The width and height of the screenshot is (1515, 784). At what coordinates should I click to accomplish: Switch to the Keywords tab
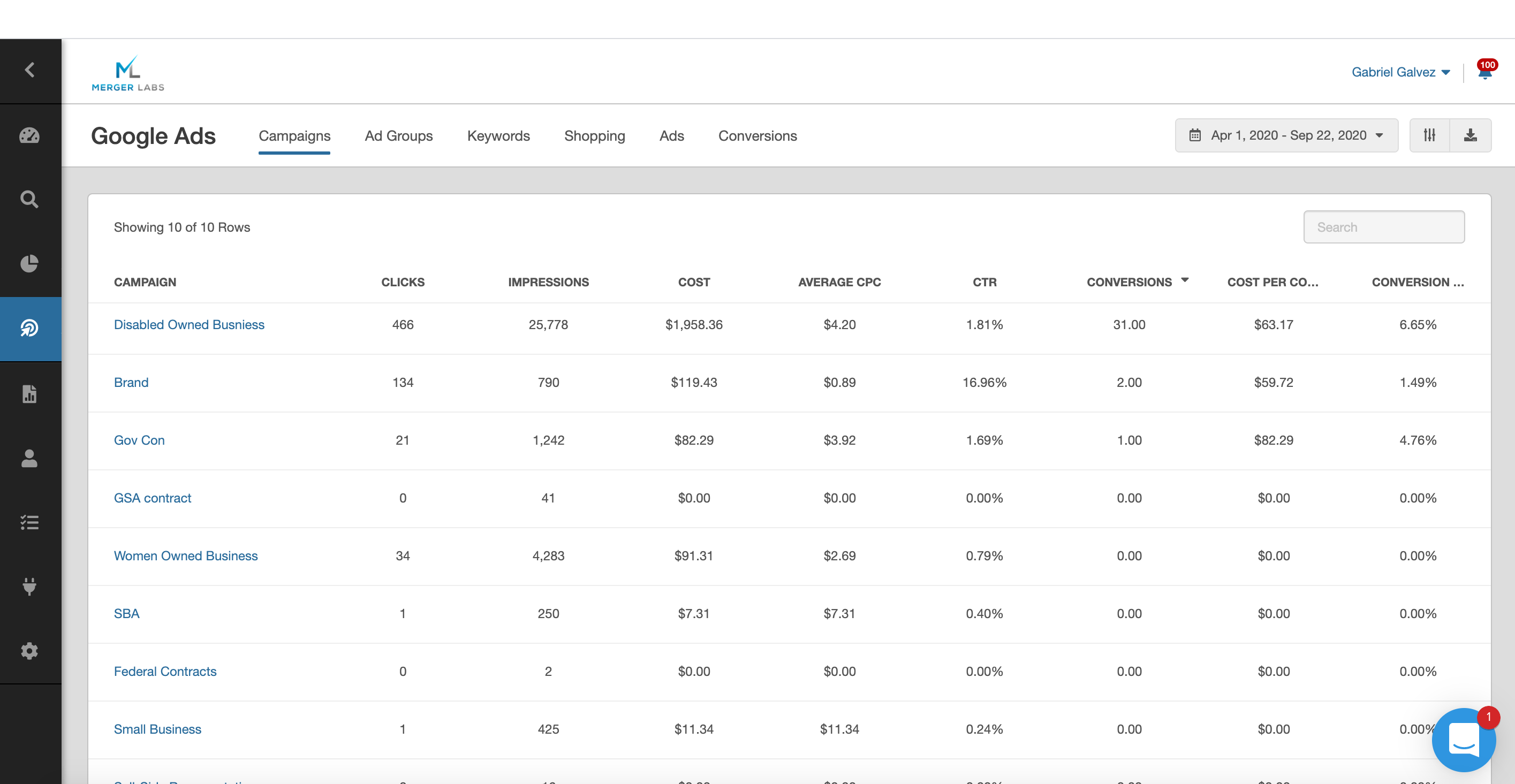tap(498, 136)
